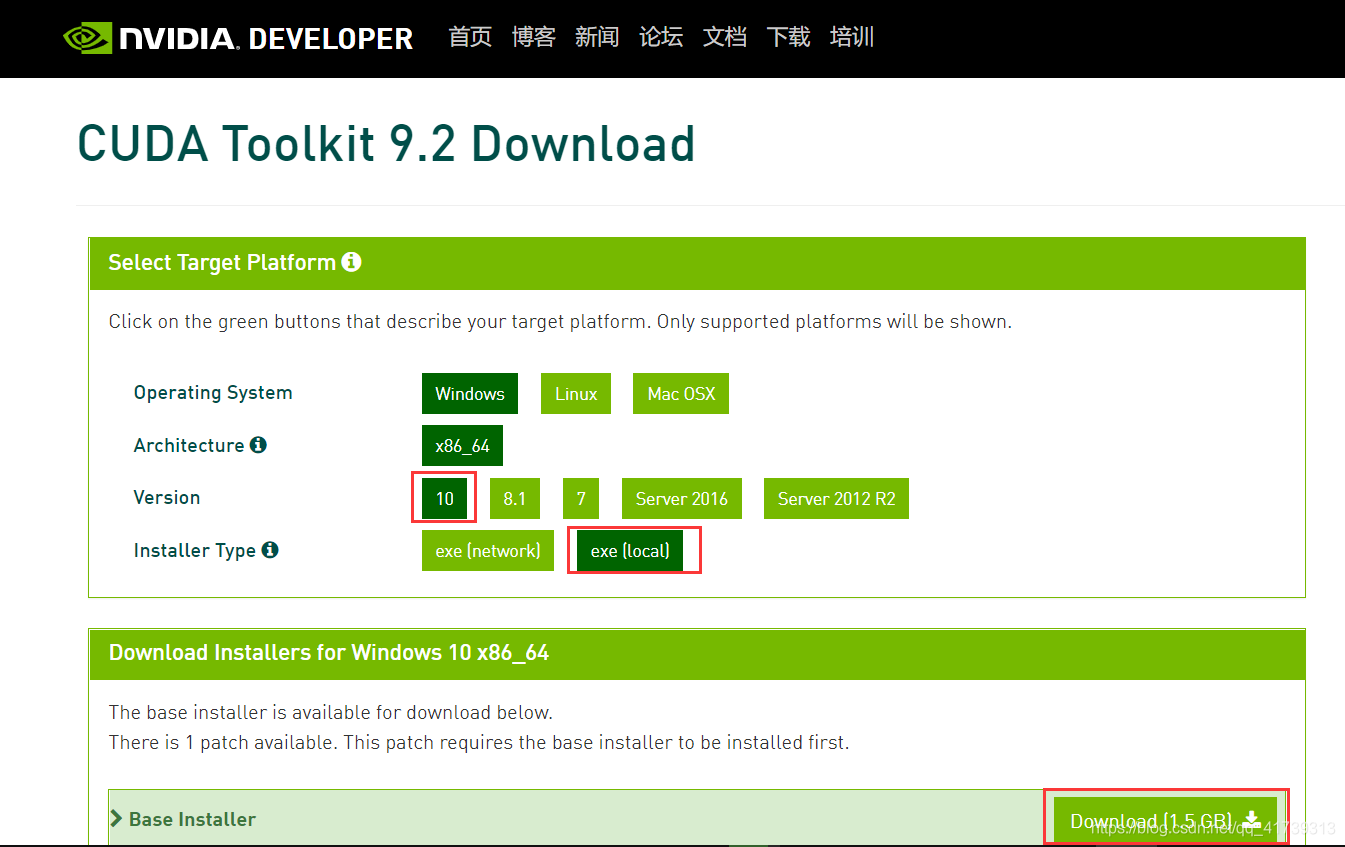The width and height of the screenshot is (1345, 847).
Task: Go to 新闻 in the navigation bar
Action: tap(597, 38)
